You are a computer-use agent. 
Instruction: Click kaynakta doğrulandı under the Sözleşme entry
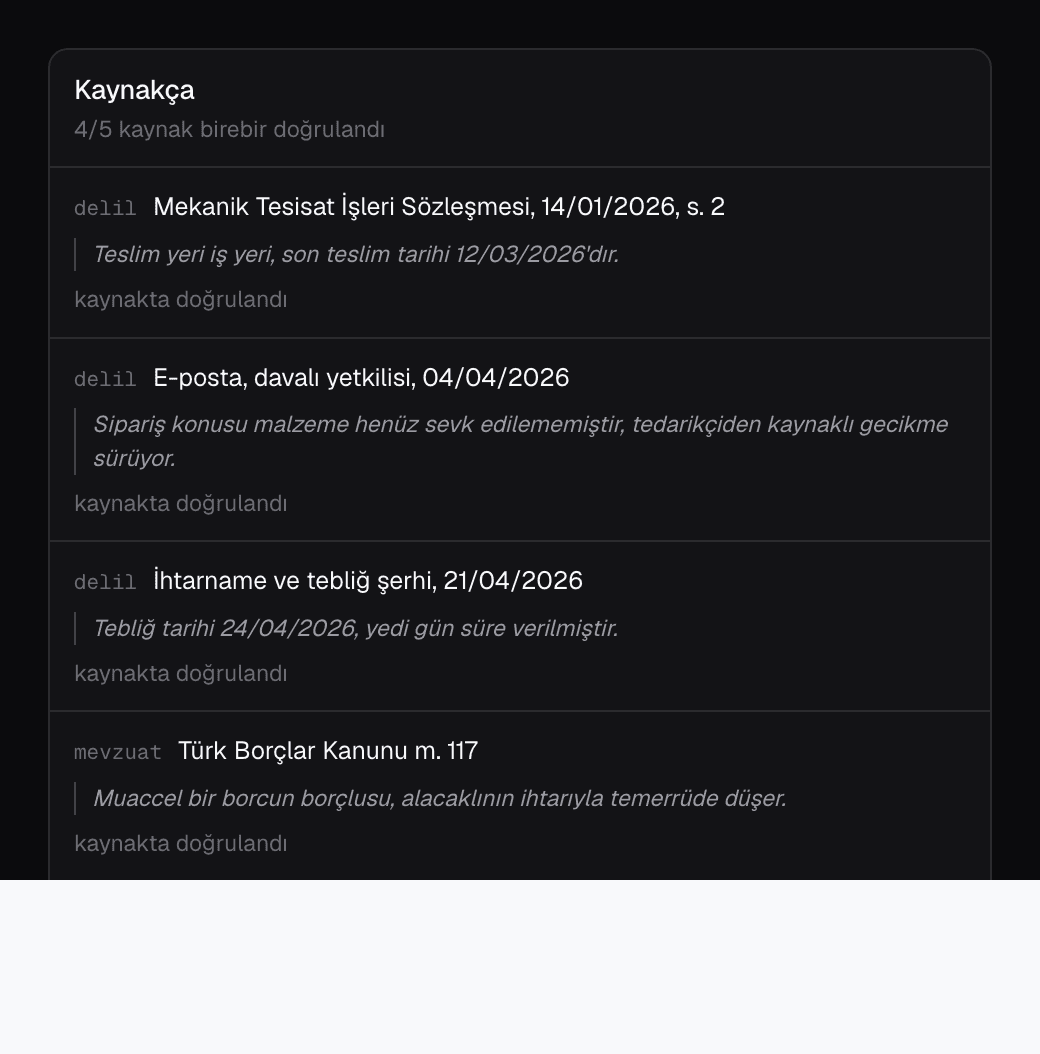click(x=181, y=299)
